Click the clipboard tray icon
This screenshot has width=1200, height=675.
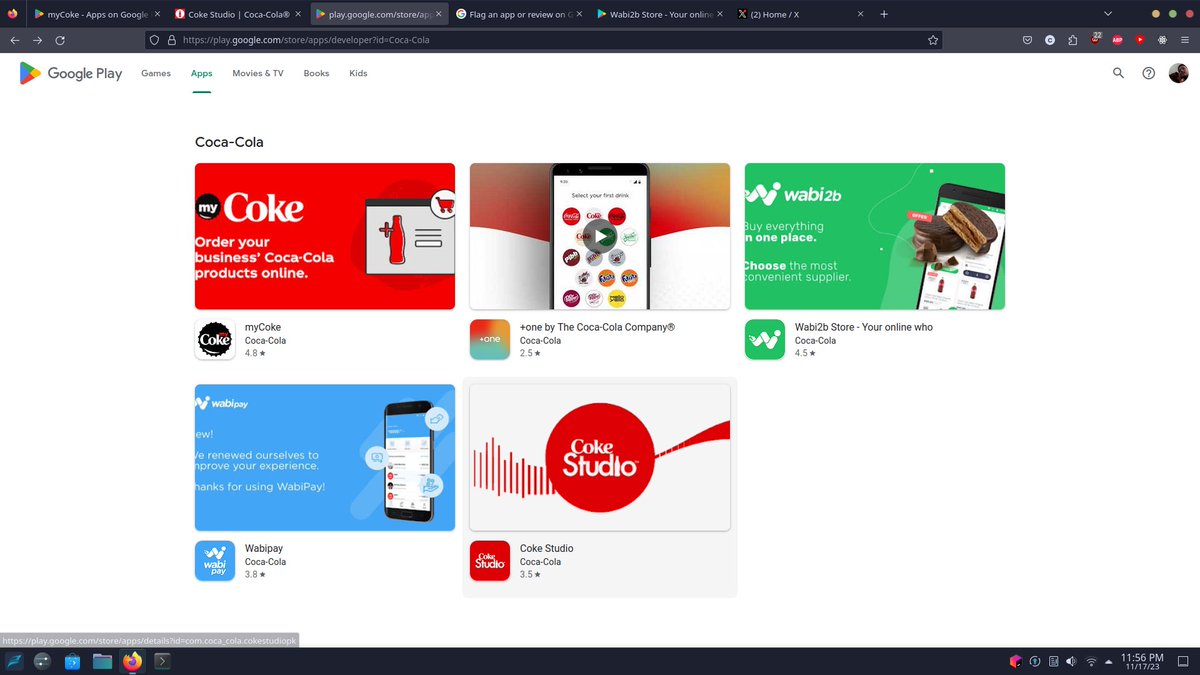pos(1053,661)
